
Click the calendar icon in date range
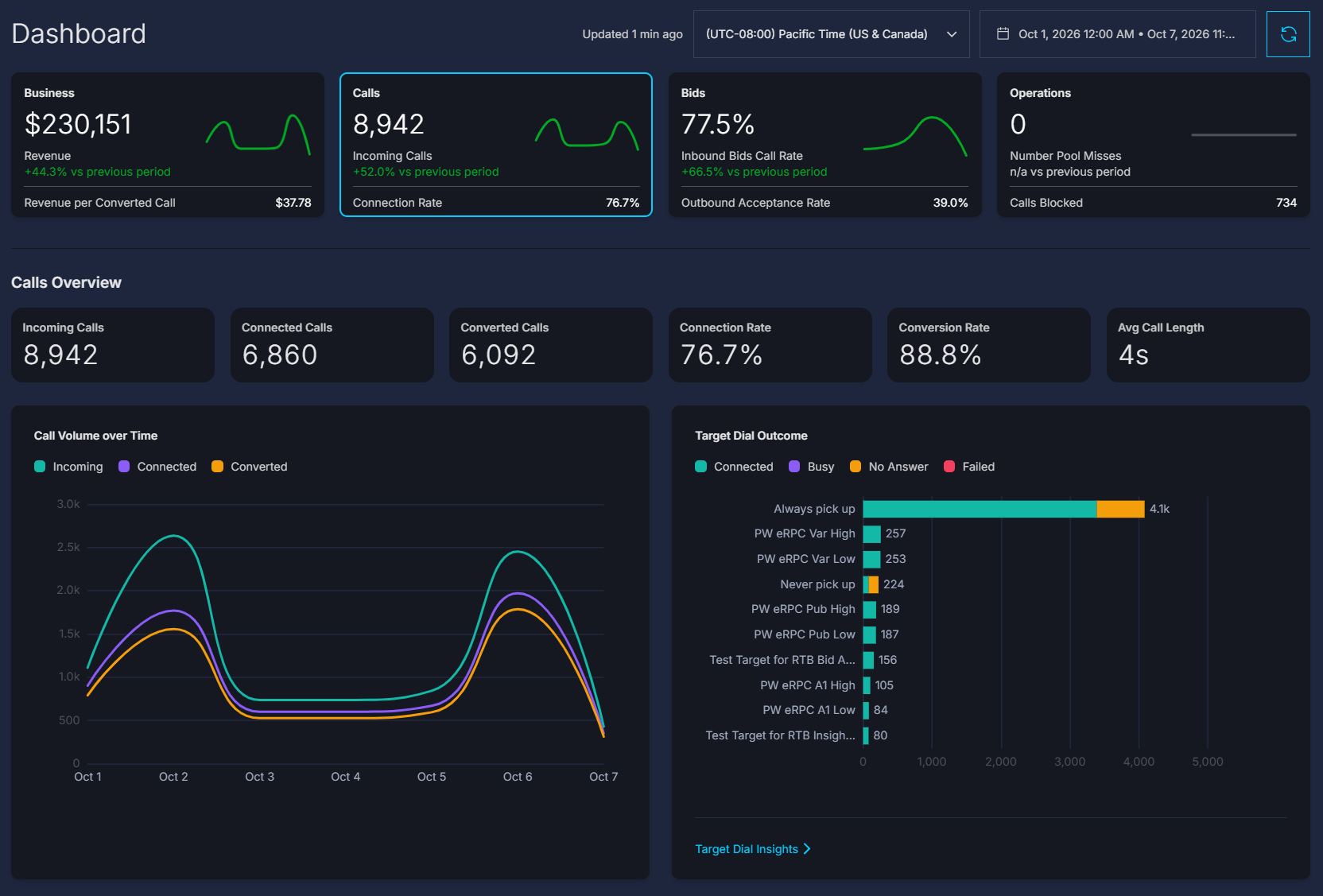coord(1003,34)
